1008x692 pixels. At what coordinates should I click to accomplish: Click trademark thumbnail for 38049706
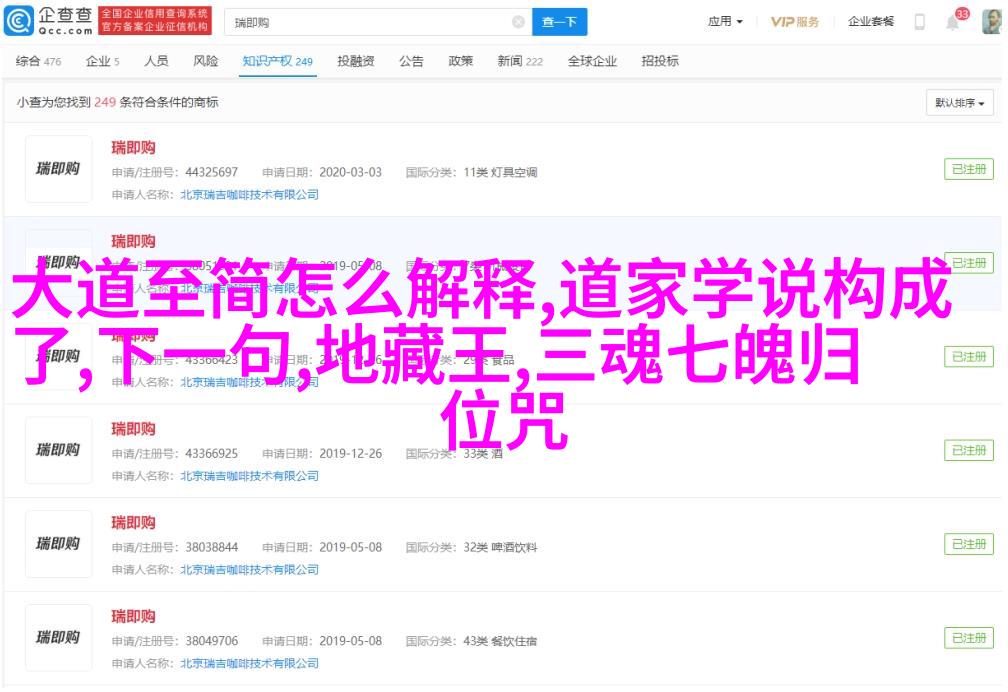(x=58, y=638)
